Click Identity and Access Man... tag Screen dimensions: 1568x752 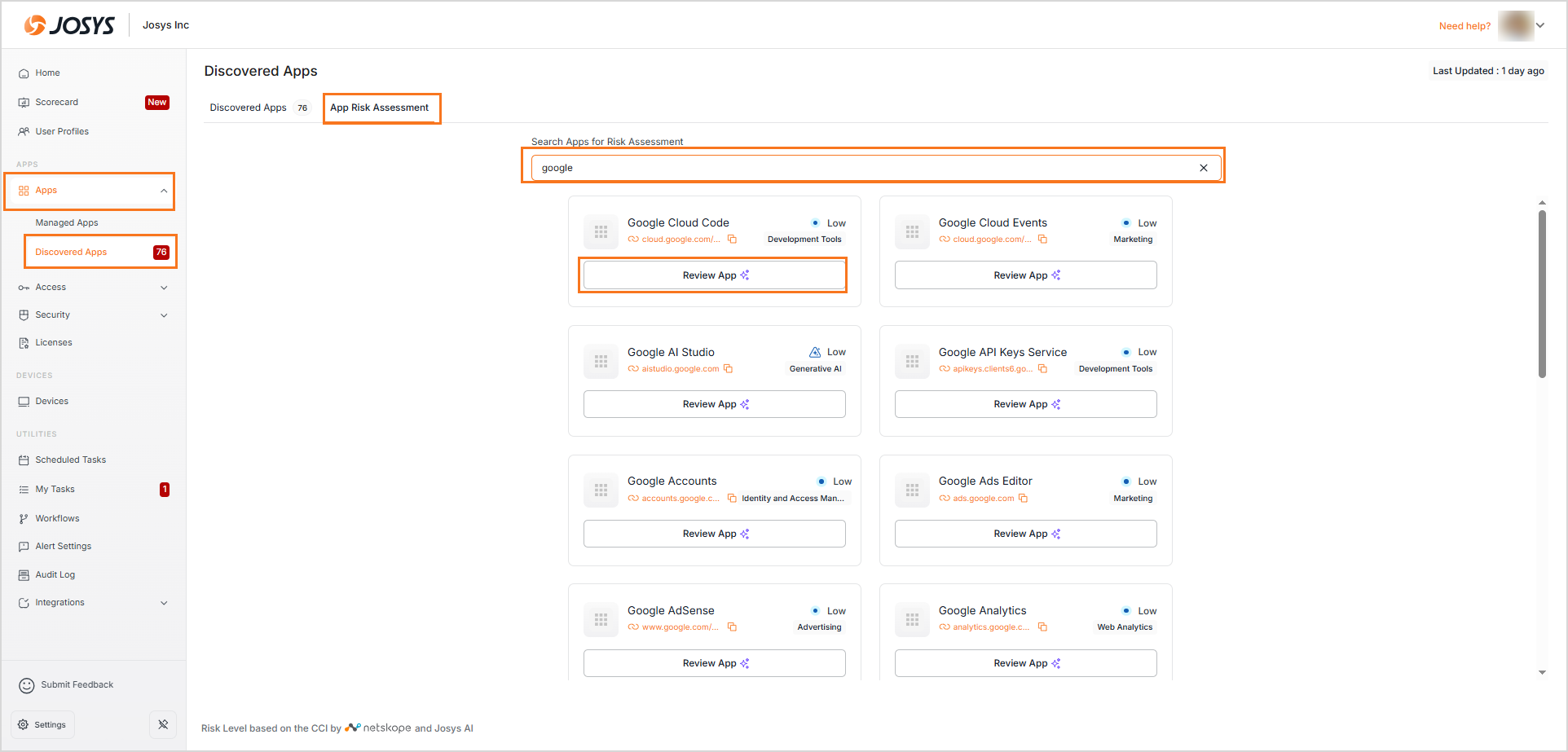(793, 499)
